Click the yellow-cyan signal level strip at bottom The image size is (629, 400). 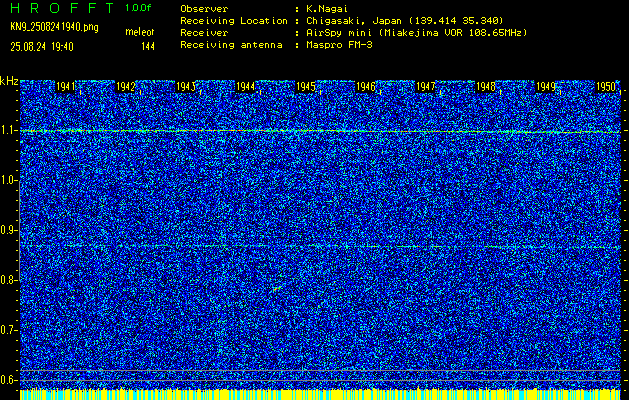[x=320, y=394]
